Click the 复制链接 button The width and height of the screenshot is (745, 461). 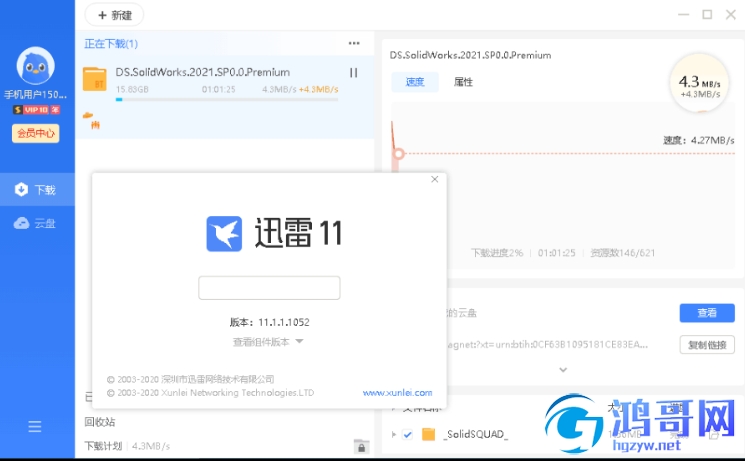click(707, 345)
